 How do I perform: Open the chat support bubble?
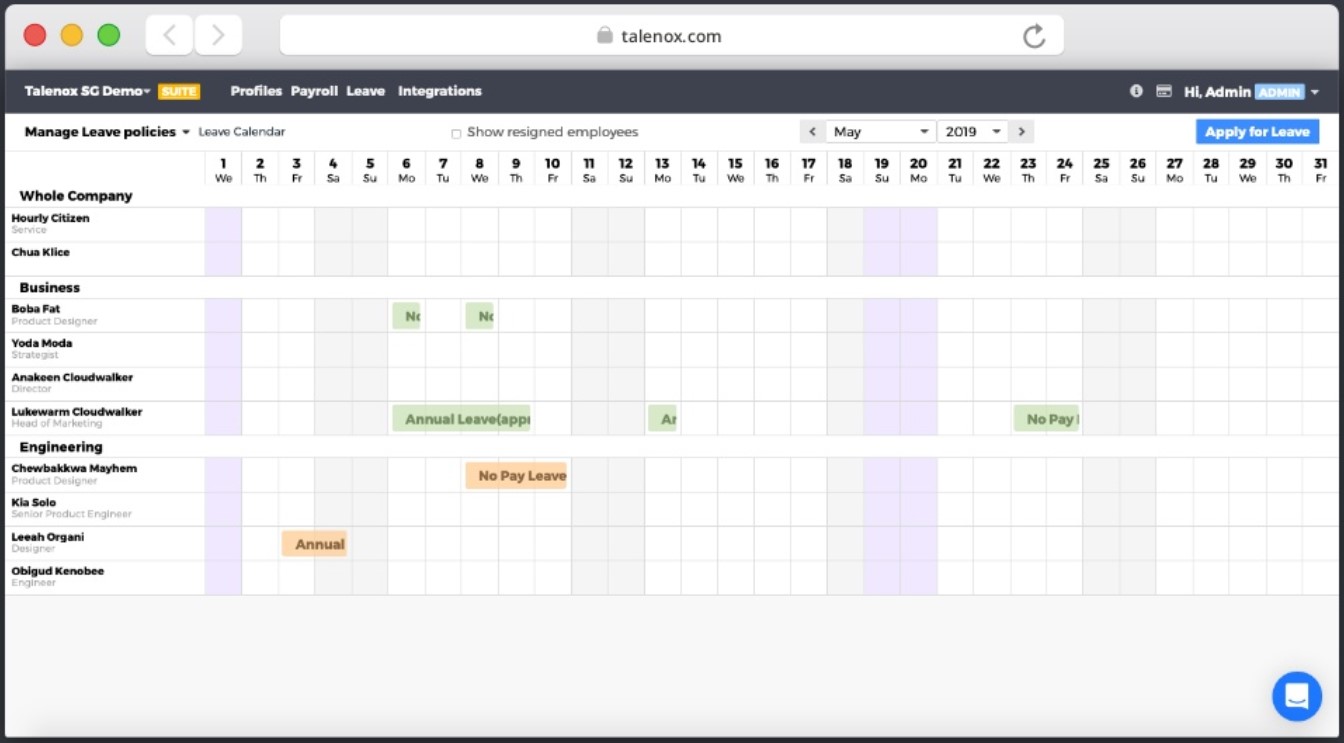[x=1296, y=696]
